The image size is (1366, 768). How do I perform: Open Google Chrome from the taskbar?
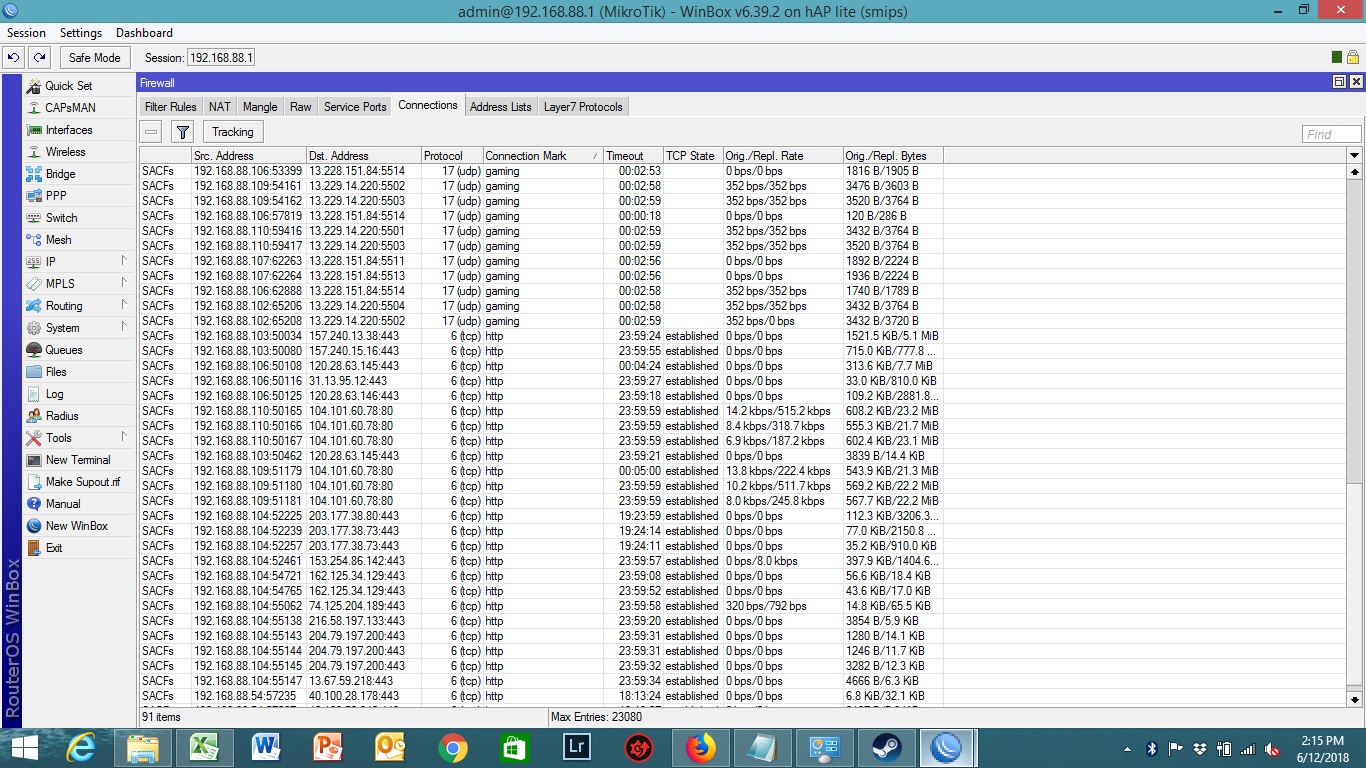click(452, 748)
